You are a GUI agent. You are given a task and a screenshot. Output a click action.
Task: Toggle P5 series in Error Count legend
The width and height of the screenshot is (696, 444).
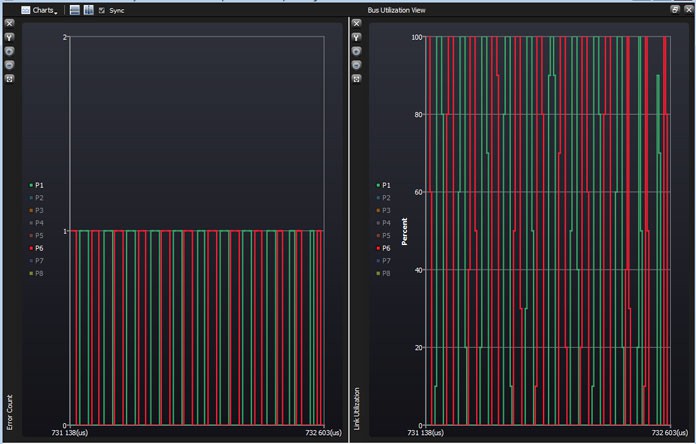pos(36,236)
